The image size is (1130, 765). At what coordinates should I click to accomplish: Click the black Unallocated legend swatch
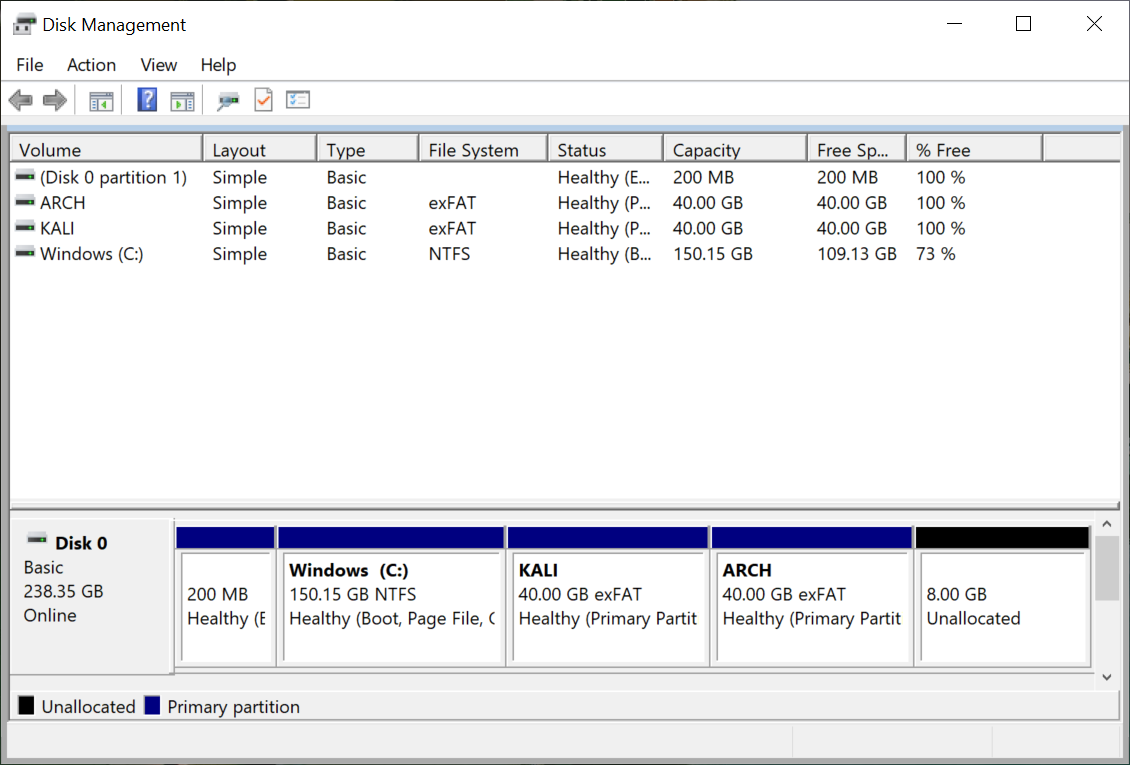26,705
